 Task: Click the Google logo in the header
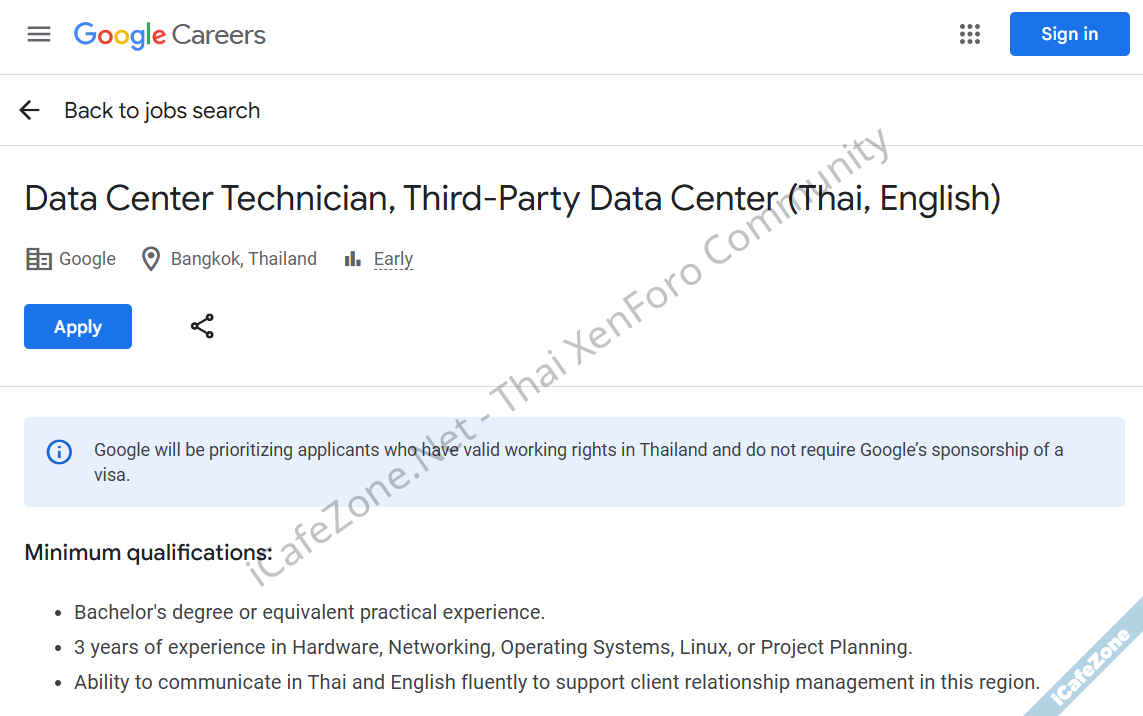point(119,35)
